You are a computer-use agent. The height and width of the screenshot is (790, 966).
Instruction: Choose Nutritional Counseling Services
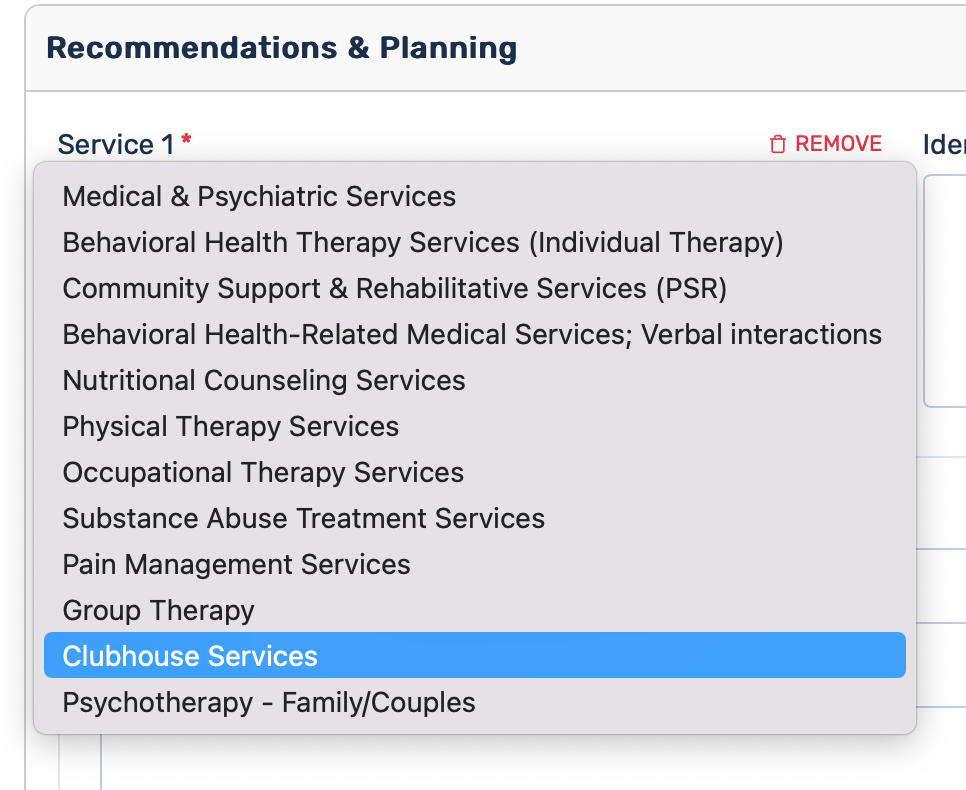coord(264,381)
